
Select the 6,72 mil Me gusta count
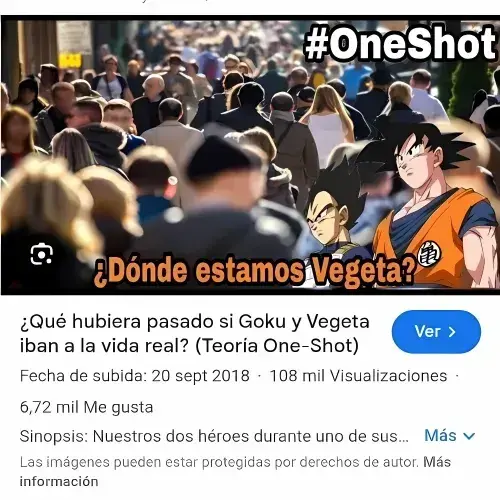click(x=86, y=407)
